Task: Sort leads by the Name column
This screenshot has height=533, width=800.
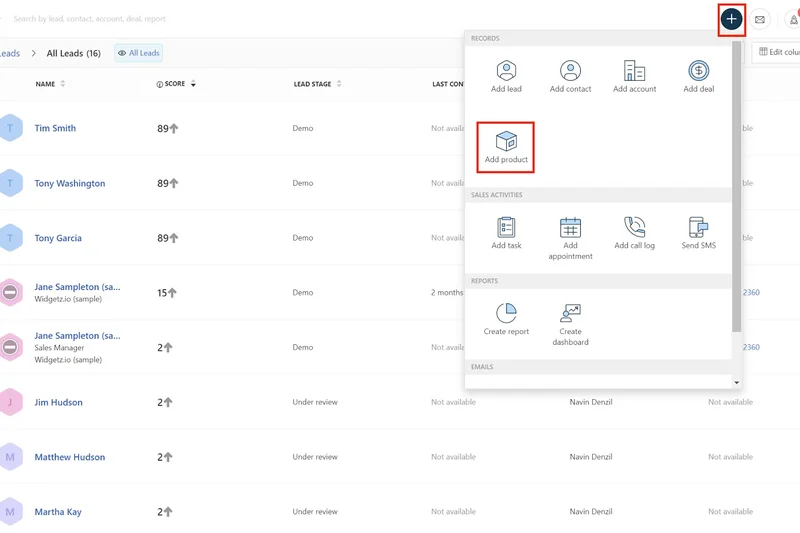Action: (63, 84)
